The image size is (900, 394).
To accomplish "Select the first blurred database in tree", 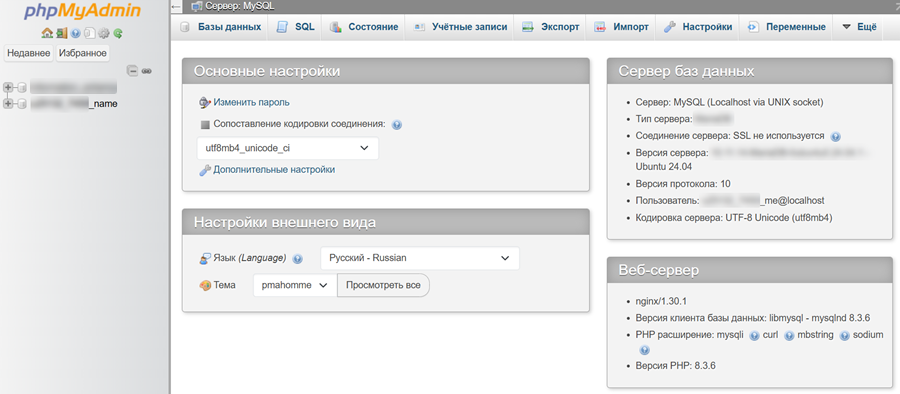I will click(x=73, y=87).
